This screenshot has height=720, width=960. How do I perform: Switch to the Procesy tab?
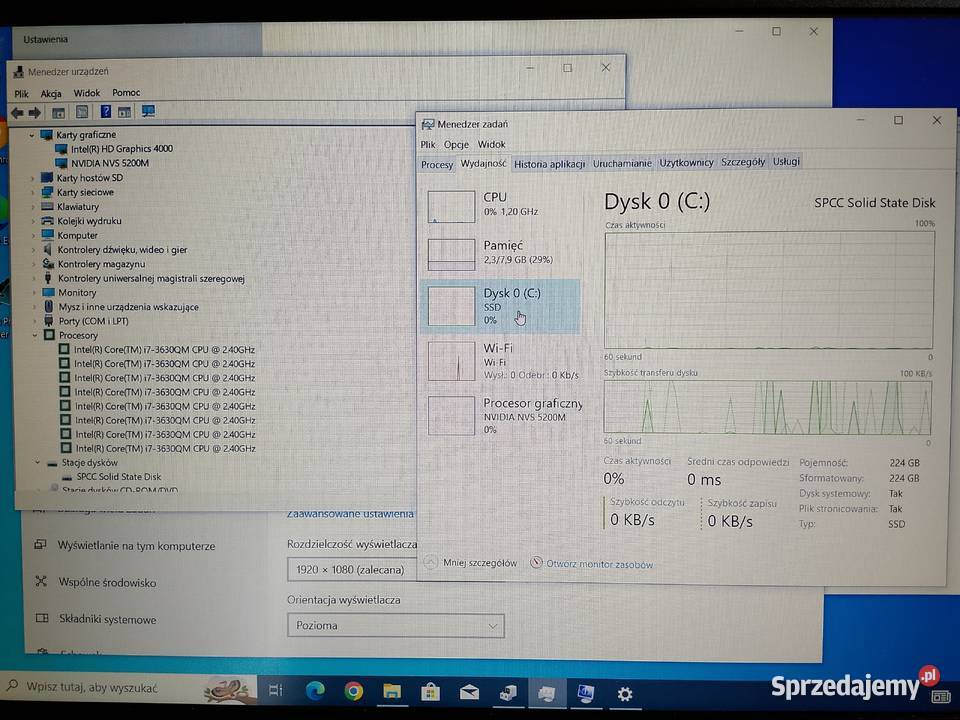tap(437, 163)
